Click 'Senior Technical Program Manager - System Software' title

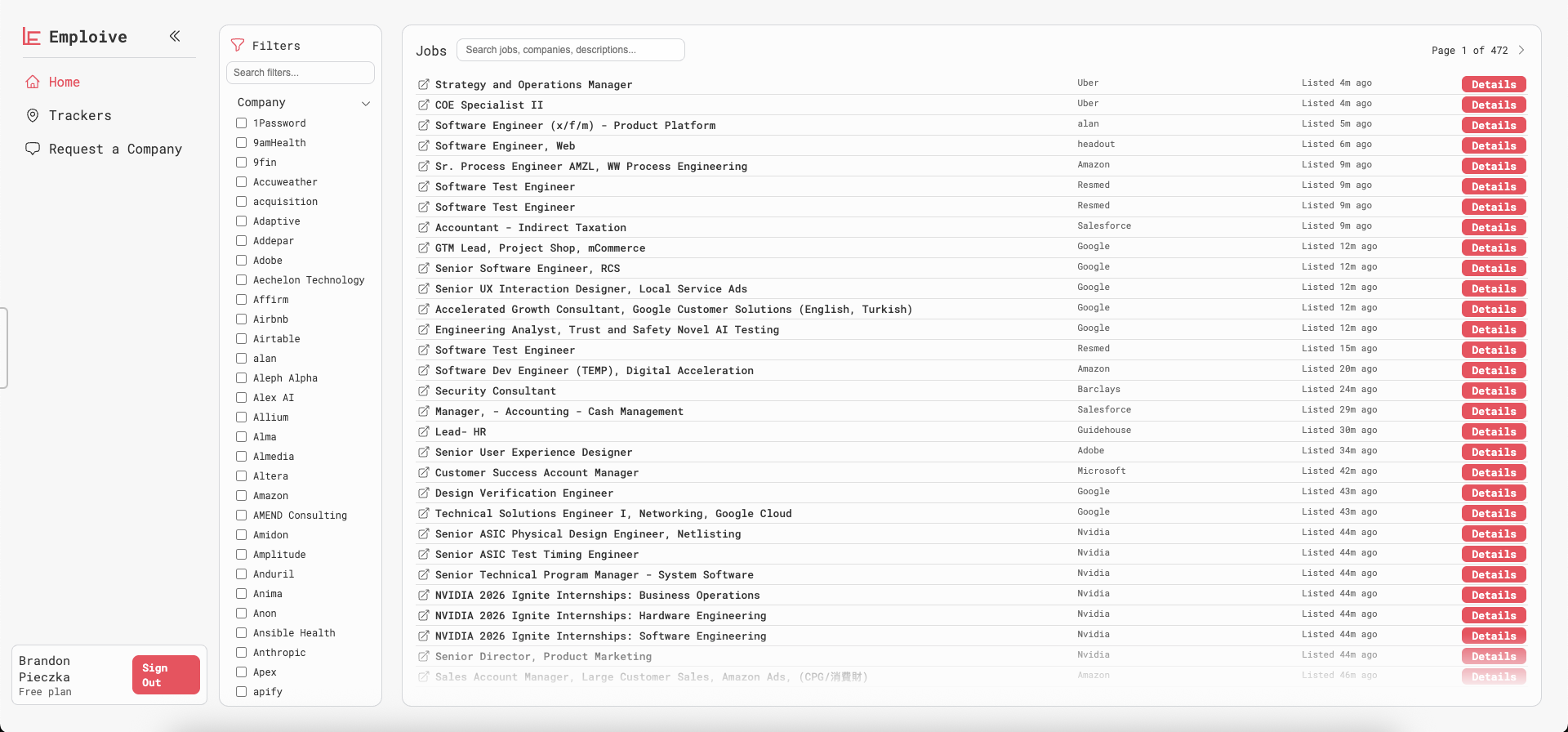[595, 574]
